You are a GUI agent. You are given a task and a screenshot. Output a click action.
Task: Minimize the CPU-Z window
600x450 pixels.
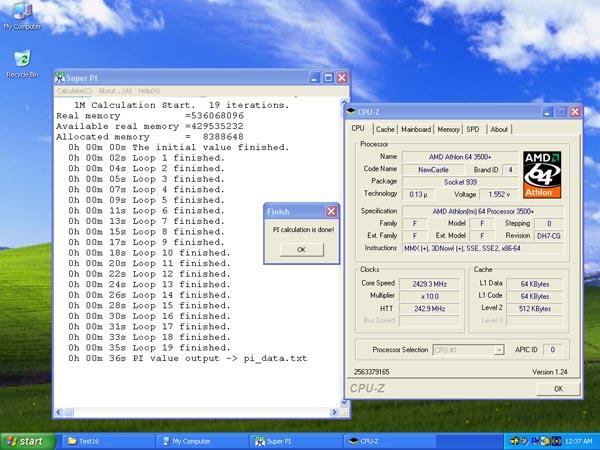[x=548, y=112]
